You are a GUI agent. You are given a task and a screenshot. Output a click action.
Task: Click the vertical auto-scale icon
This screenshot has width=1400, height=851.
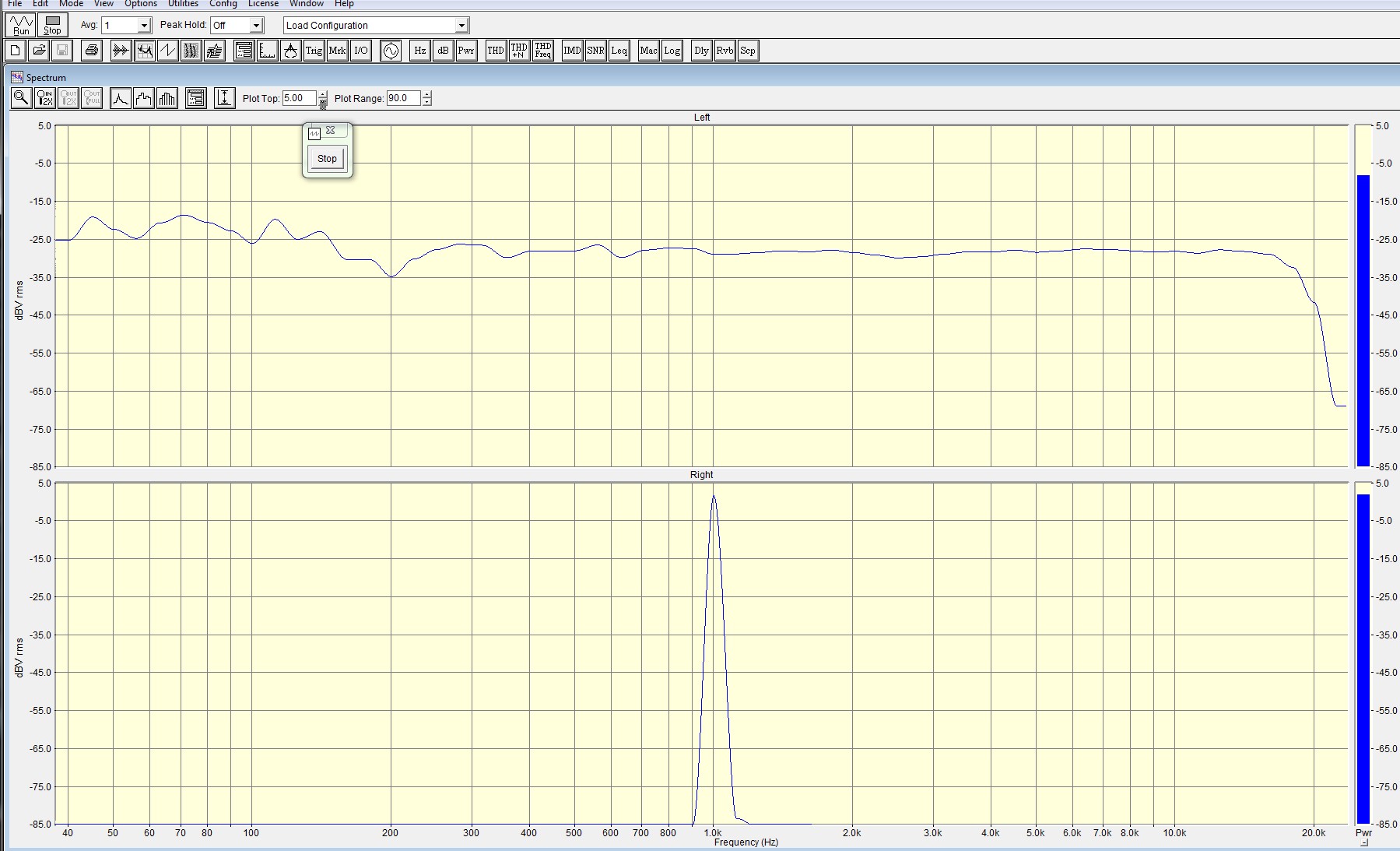(x=224, y=98)
